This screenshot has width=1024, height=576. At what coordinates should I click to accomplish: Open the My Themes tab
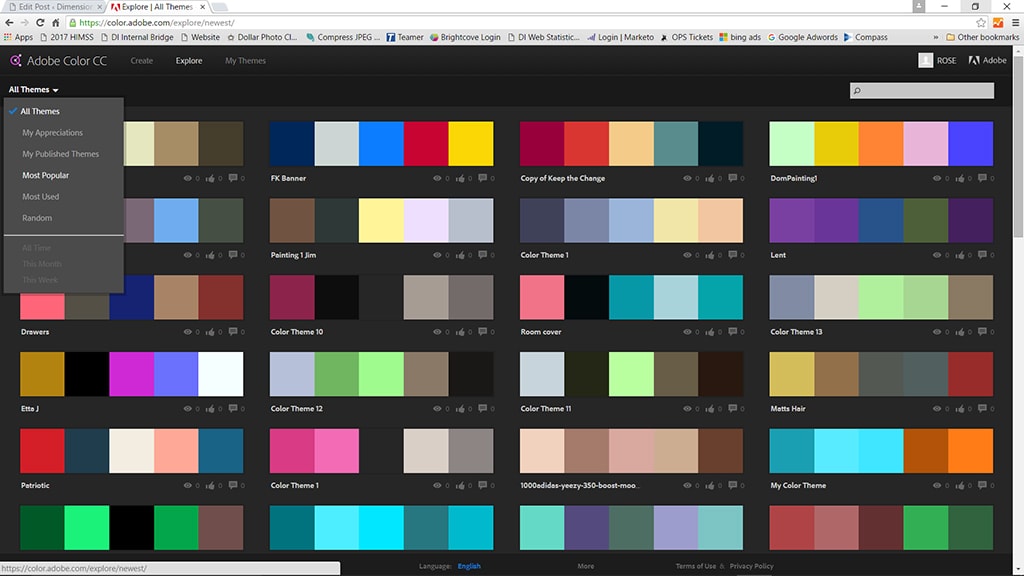click(245, 61)
